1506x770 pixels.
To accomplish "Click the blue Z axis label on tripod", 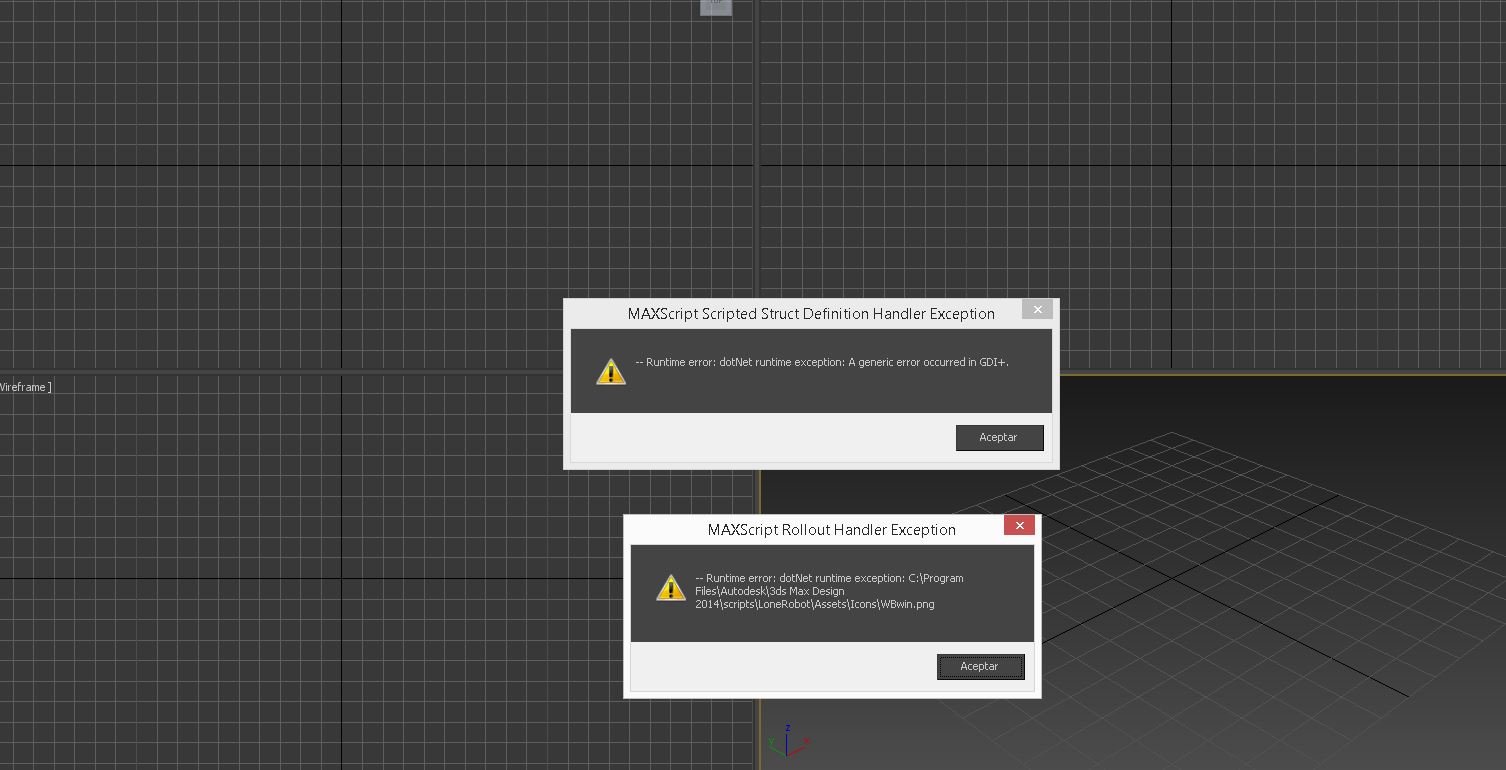I will pyautogui.click(x=788, y=729).
